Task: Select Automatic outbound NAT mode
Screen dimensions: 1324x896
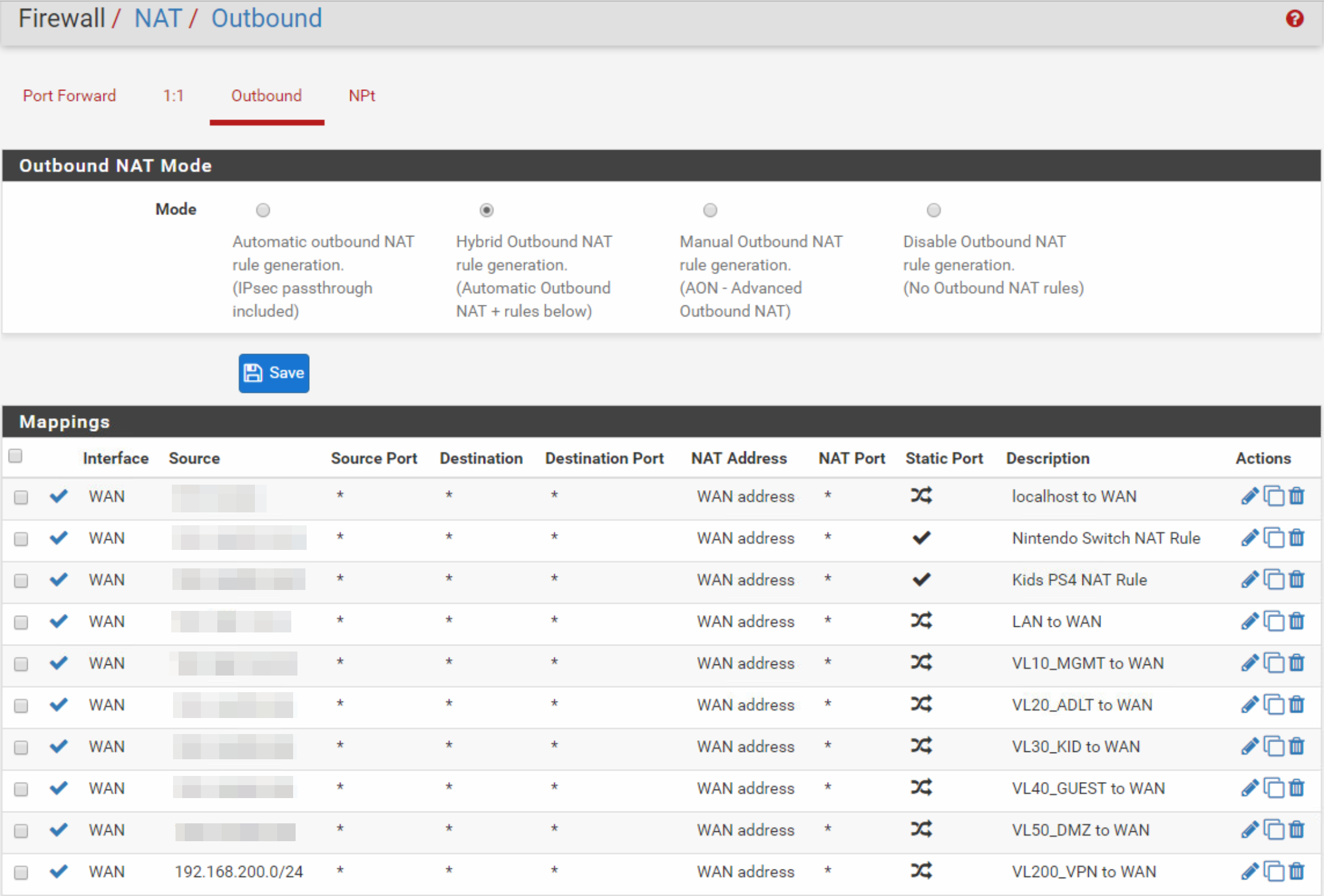Action: tap(263, 211)
